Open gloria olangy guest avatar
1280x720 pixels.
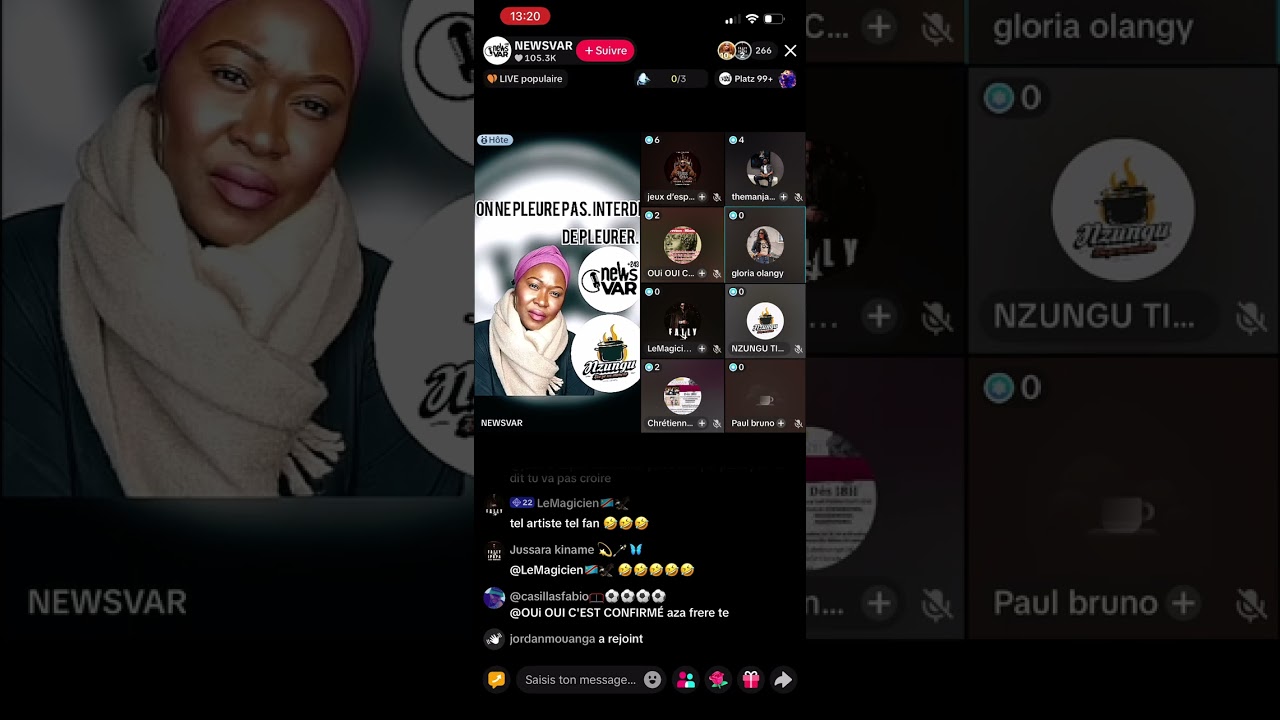(765, 245)
